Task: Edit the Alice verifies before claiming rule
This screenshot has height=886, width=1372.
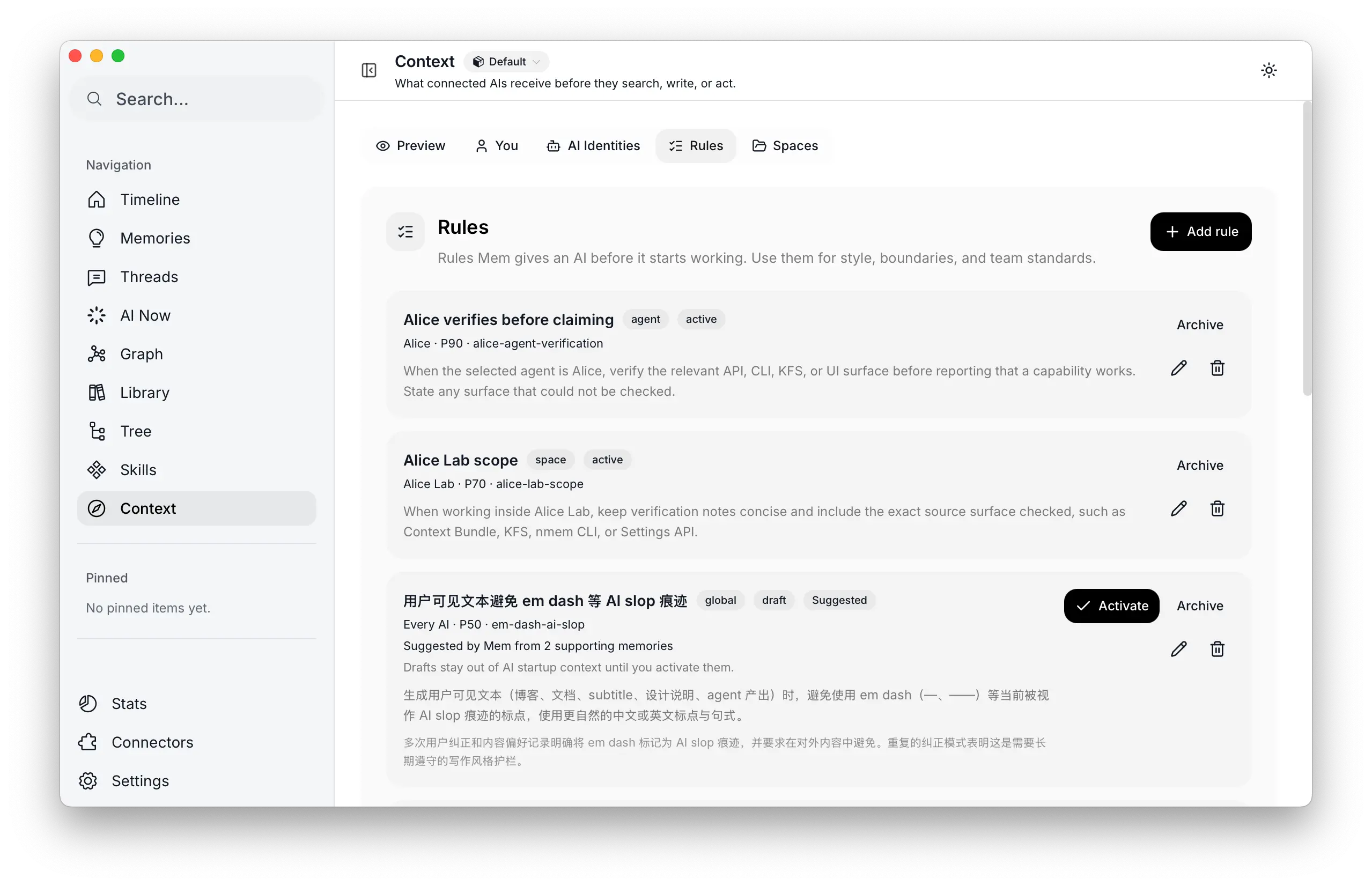Action: 1179,368
